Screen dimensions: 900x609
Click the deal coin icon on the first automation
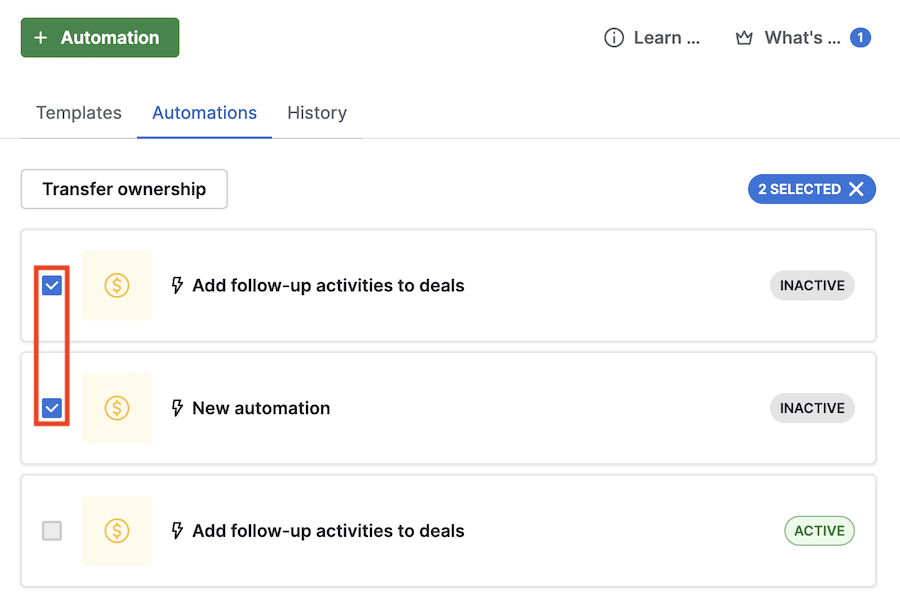click(117, 285)
